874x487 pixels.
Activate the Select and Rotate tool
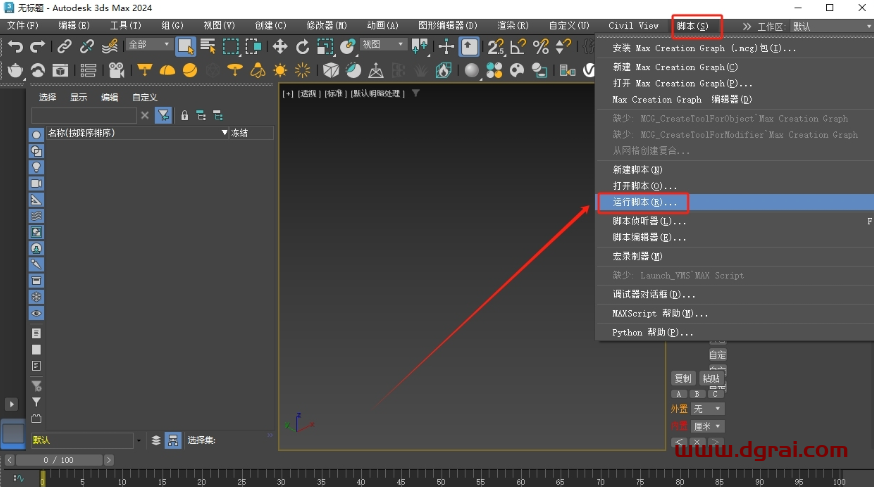click(302, 46)
